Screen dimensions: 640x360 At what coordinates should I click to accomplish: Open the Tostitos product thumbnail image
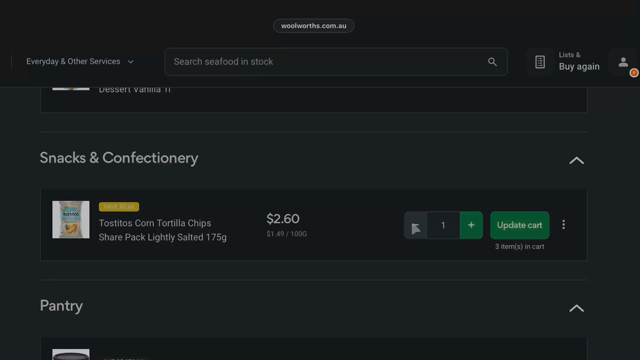coord(71,220)
